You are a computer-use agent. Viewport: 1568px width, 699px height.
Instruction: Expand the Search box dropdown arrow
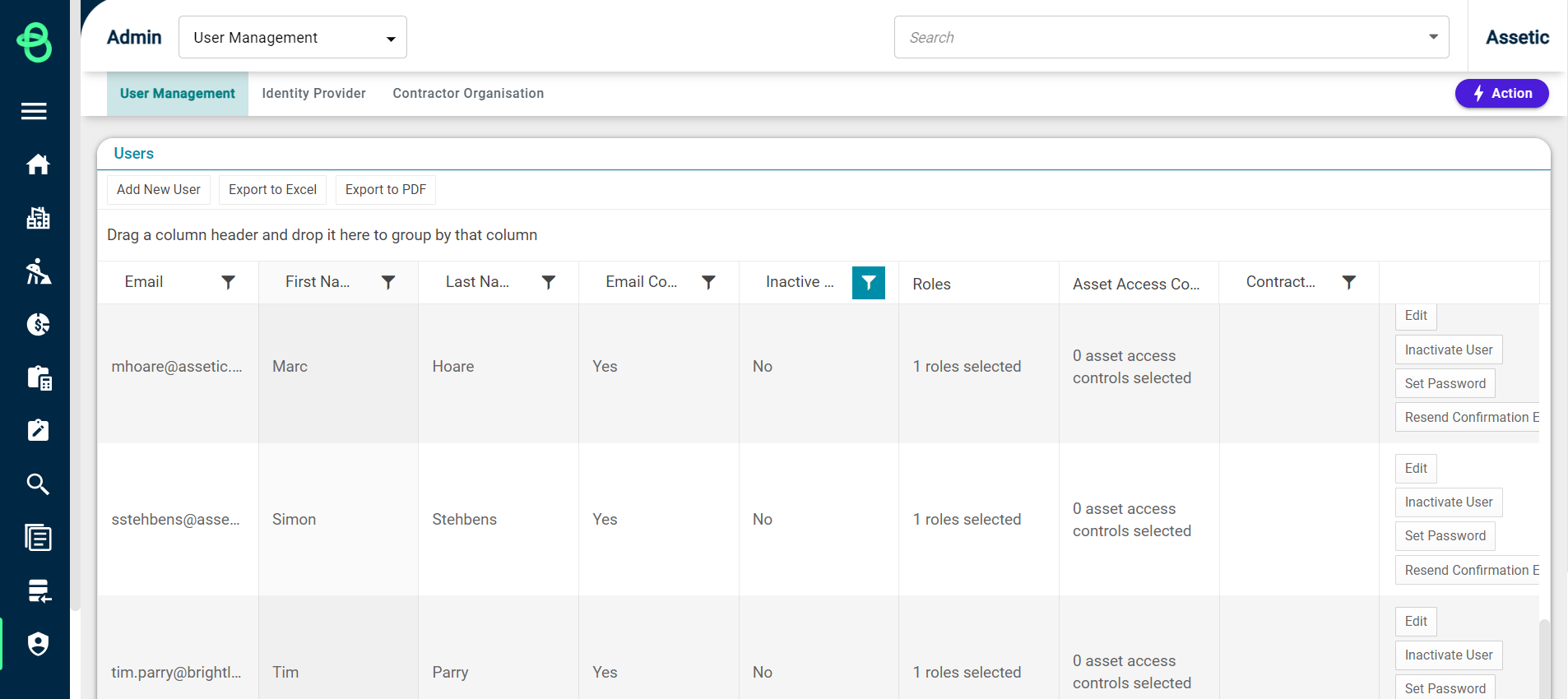click(1433, 37)
